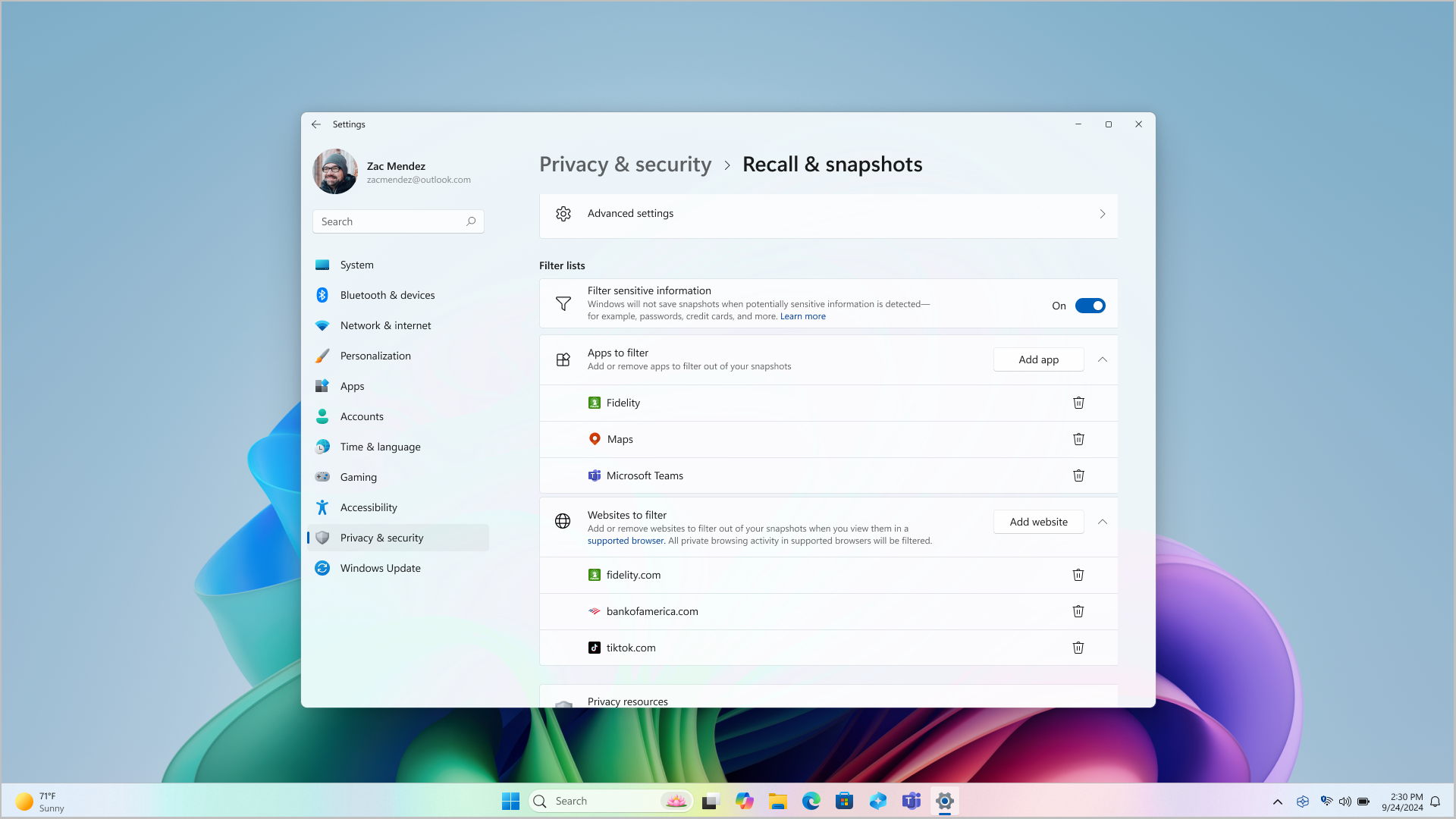This screenshot has height=819, width=1456.
Task: Click the Privacy & security settings gear icon
Action: (x=563, y=213)
